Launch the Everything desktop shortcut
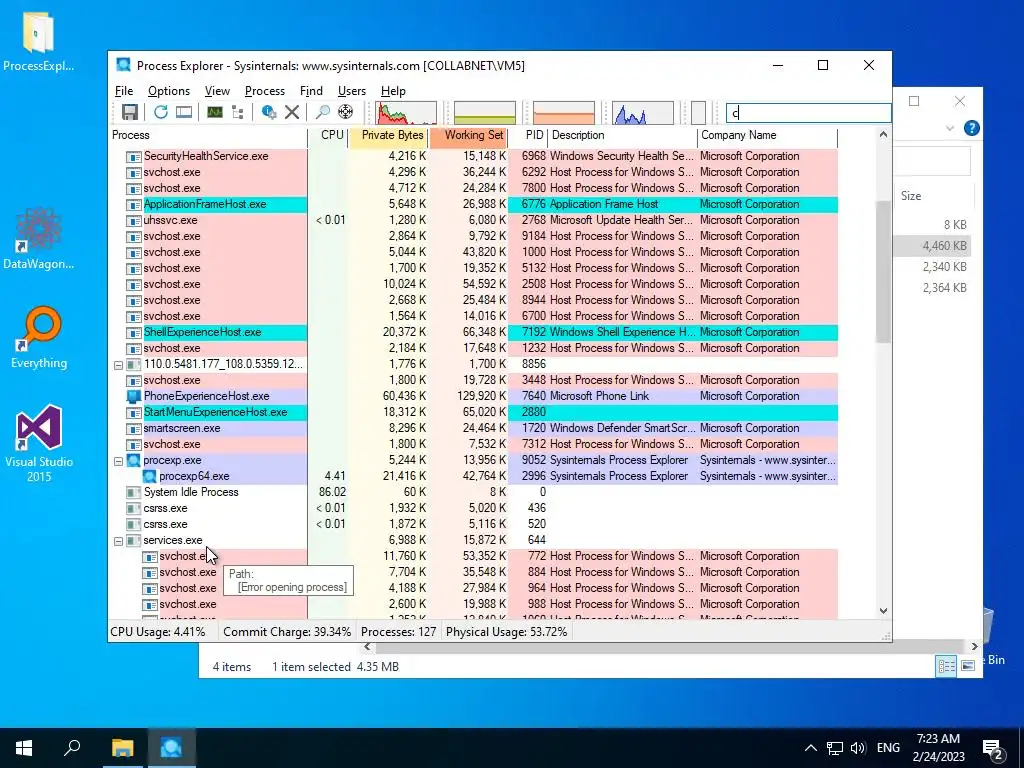 point(39,338)
